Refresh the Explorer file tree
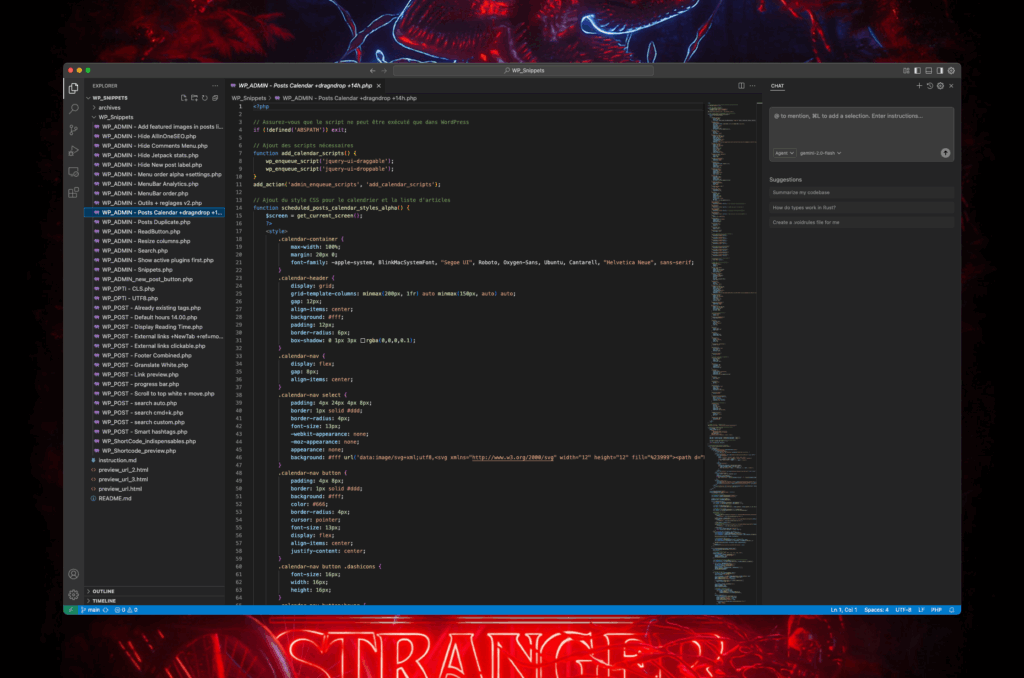 [x=204, y=98]
